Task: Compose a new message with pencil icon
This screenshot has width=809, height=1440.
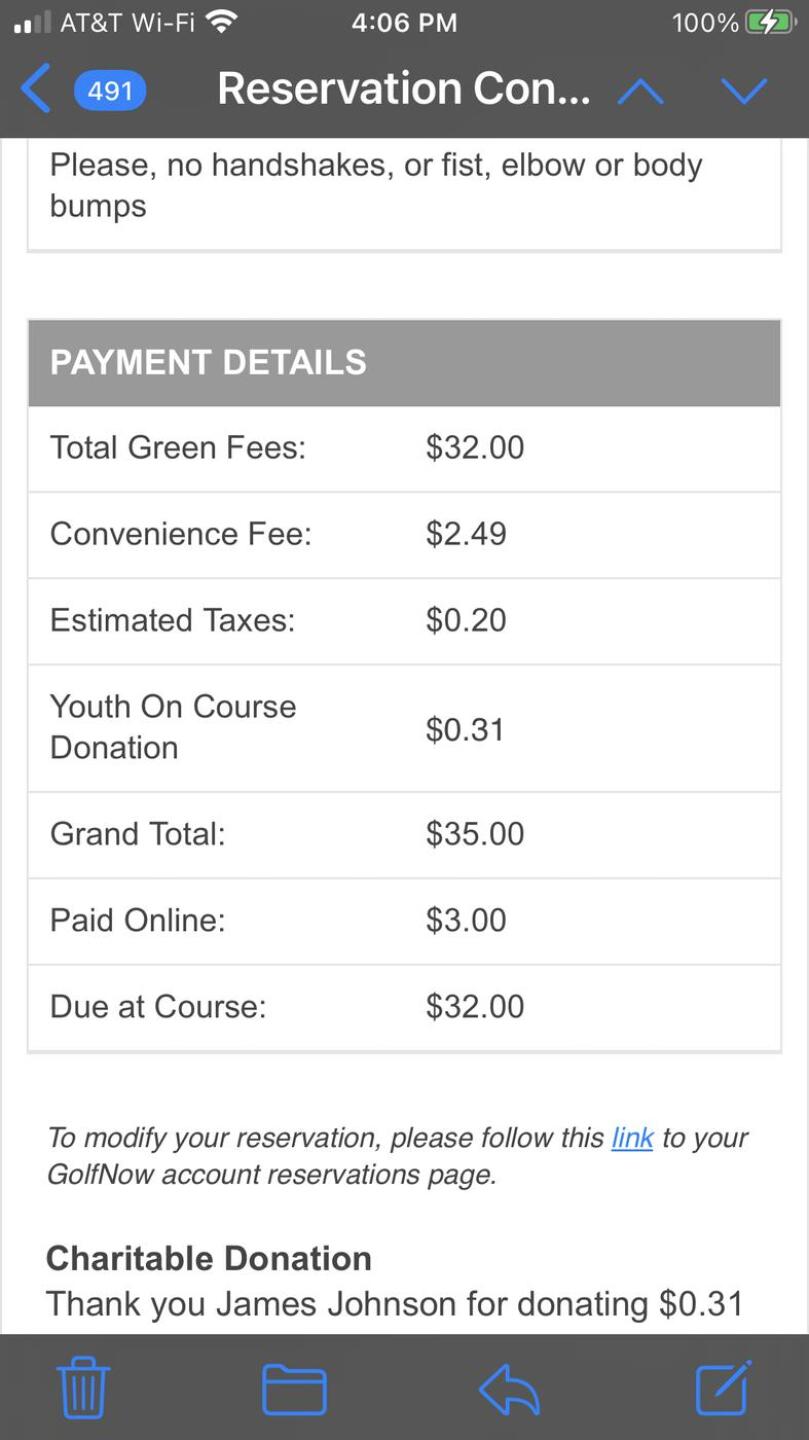Action: 722,1388
